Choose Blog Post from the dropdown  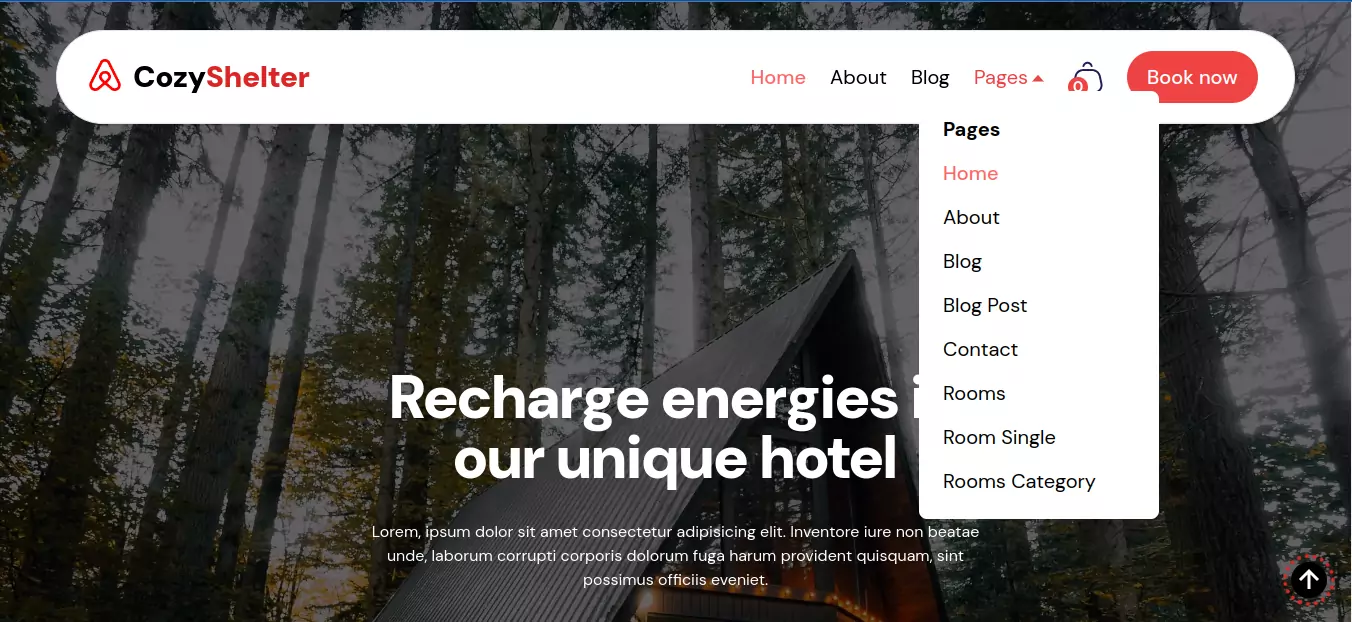(985, 305)
